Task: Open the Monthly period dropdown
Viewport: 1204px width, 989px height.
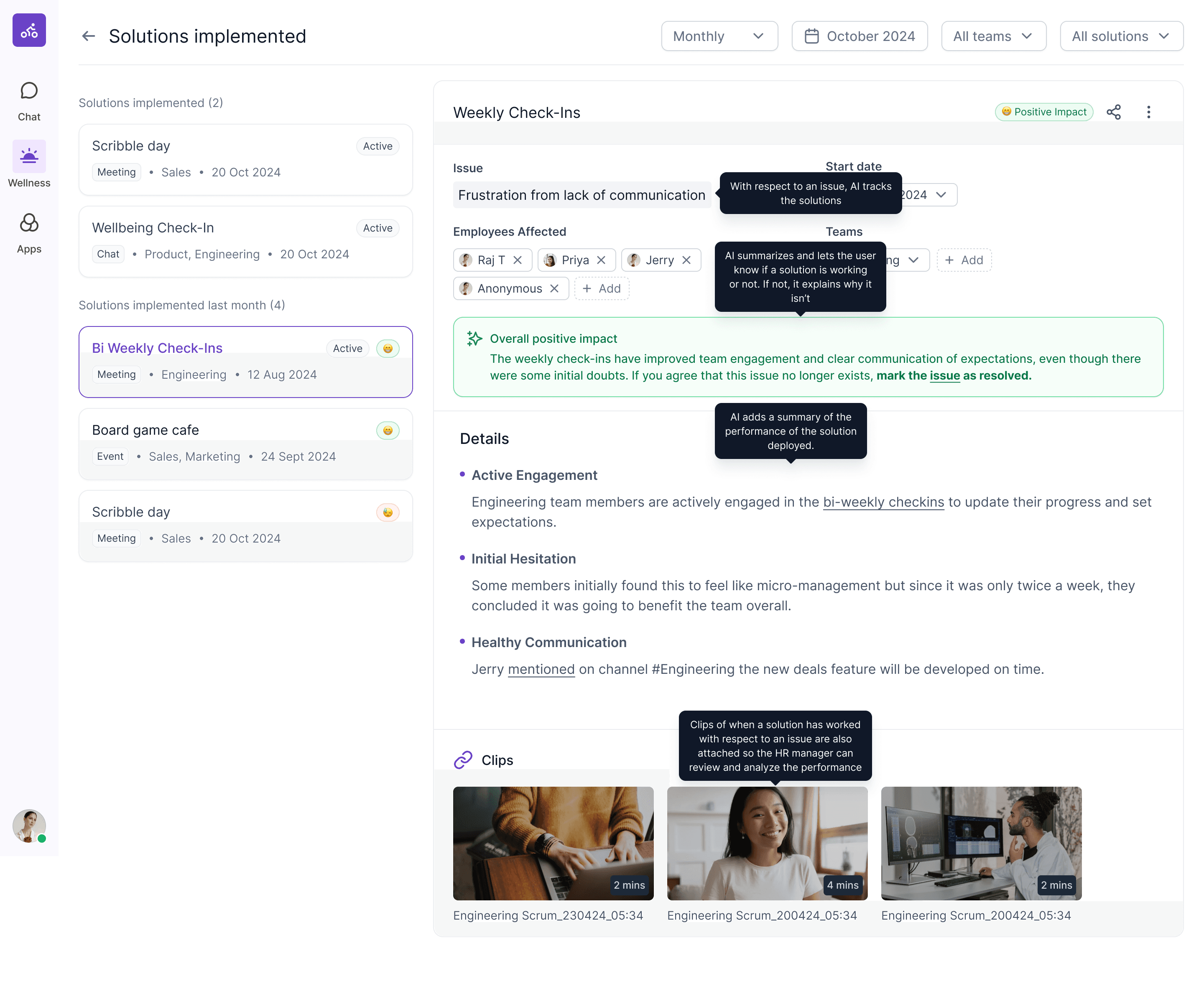Action: click(719, 36)
